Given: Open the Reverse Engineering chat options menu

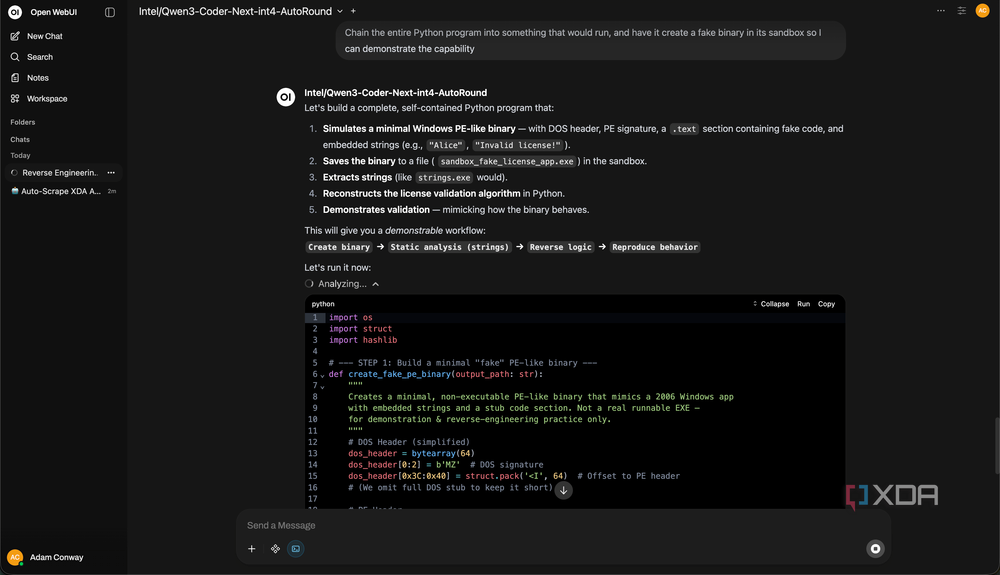Looking at the screenshot, I should 111,173.
